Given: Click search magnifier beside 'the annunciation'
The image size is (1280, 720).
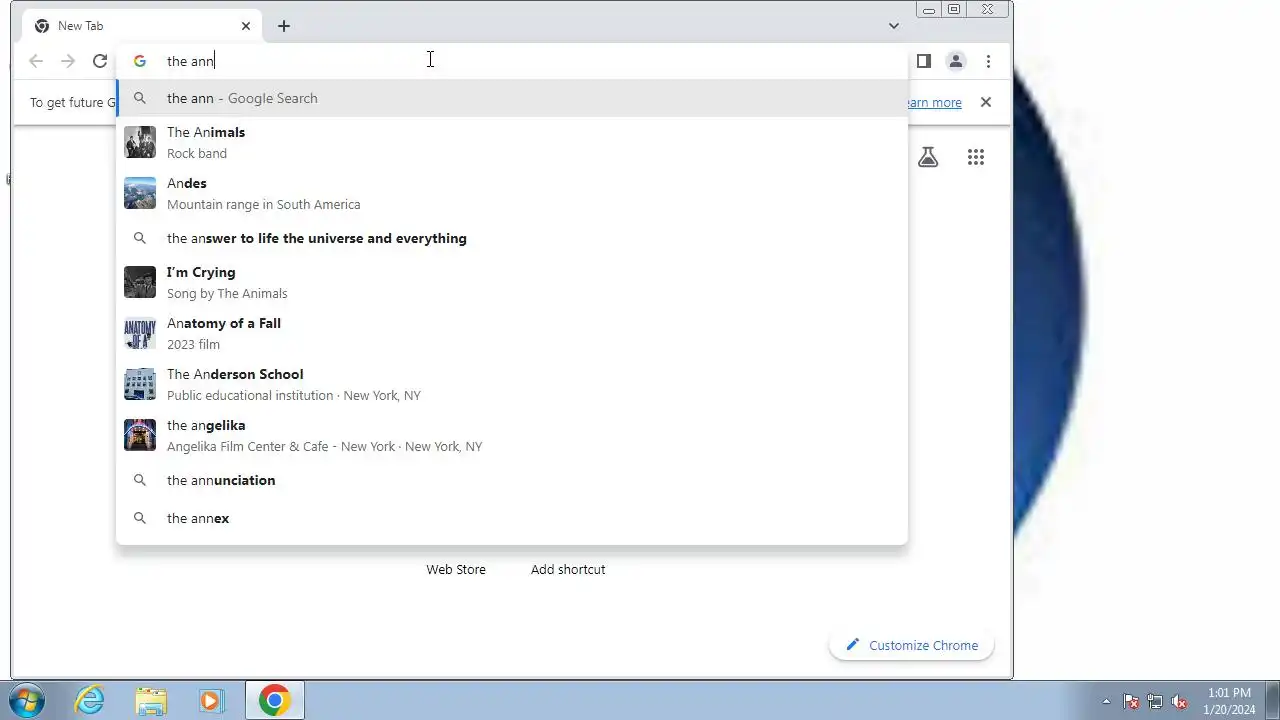Looking at the screenshot, I should [140, 480].
